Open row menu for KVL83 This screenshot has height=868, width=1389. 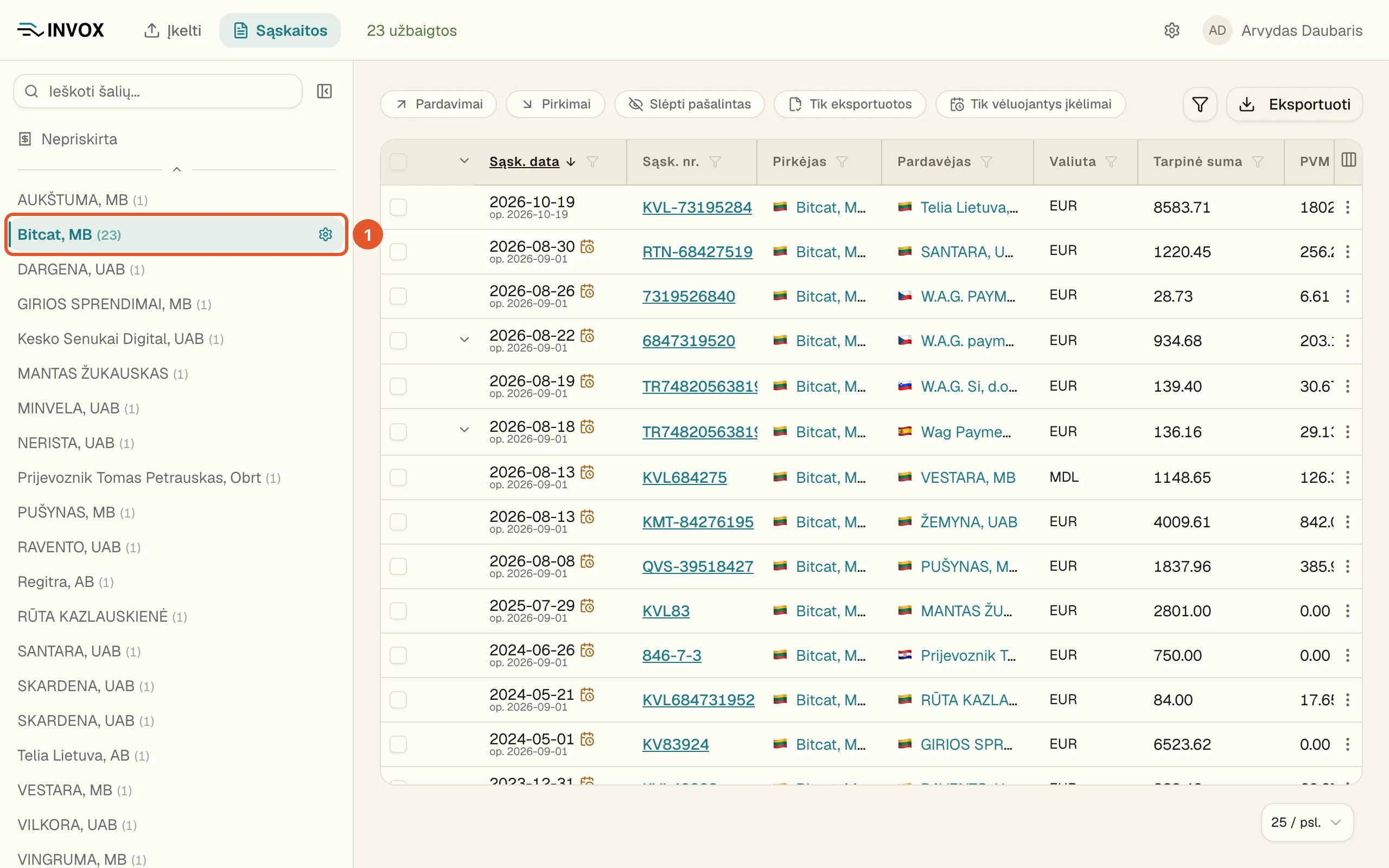pyautogui.click(x=1348, y=611)
